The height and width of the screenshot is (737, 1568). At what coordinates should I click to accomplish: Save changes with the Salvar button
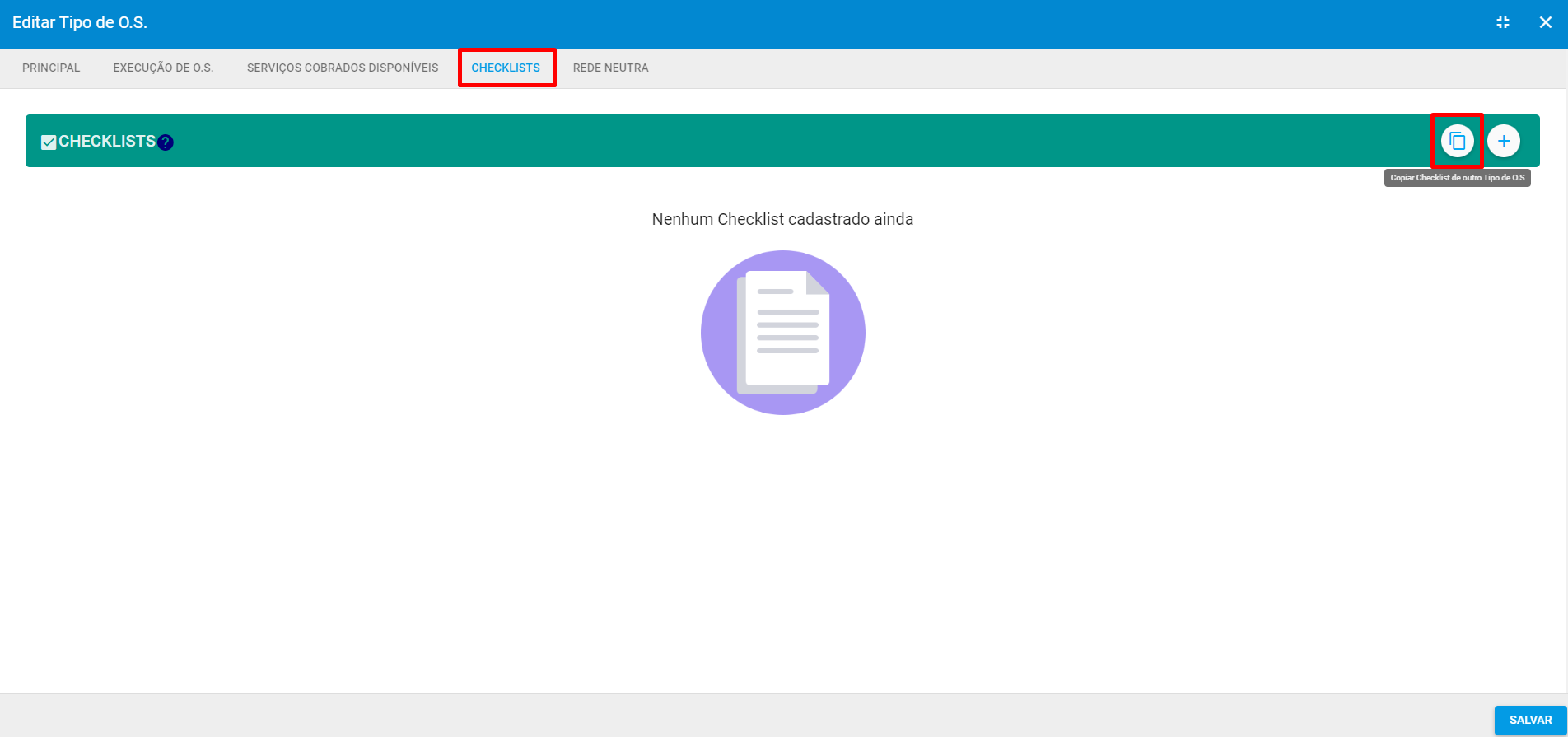pyautogui.click(x=1530, y=720)
